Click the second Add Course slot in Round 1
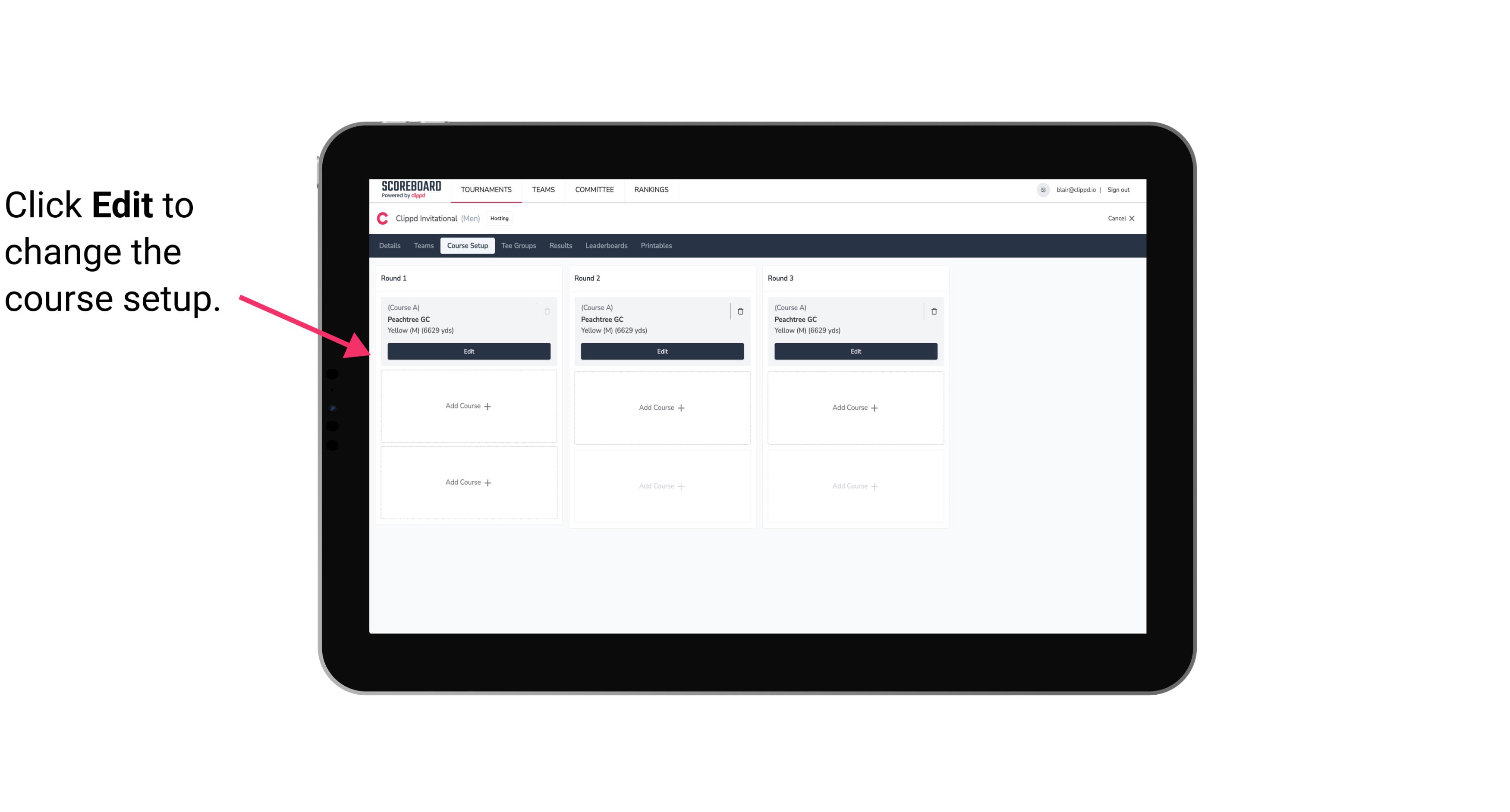This screenshot has width=1510, height=812. [x=468, y=482]
